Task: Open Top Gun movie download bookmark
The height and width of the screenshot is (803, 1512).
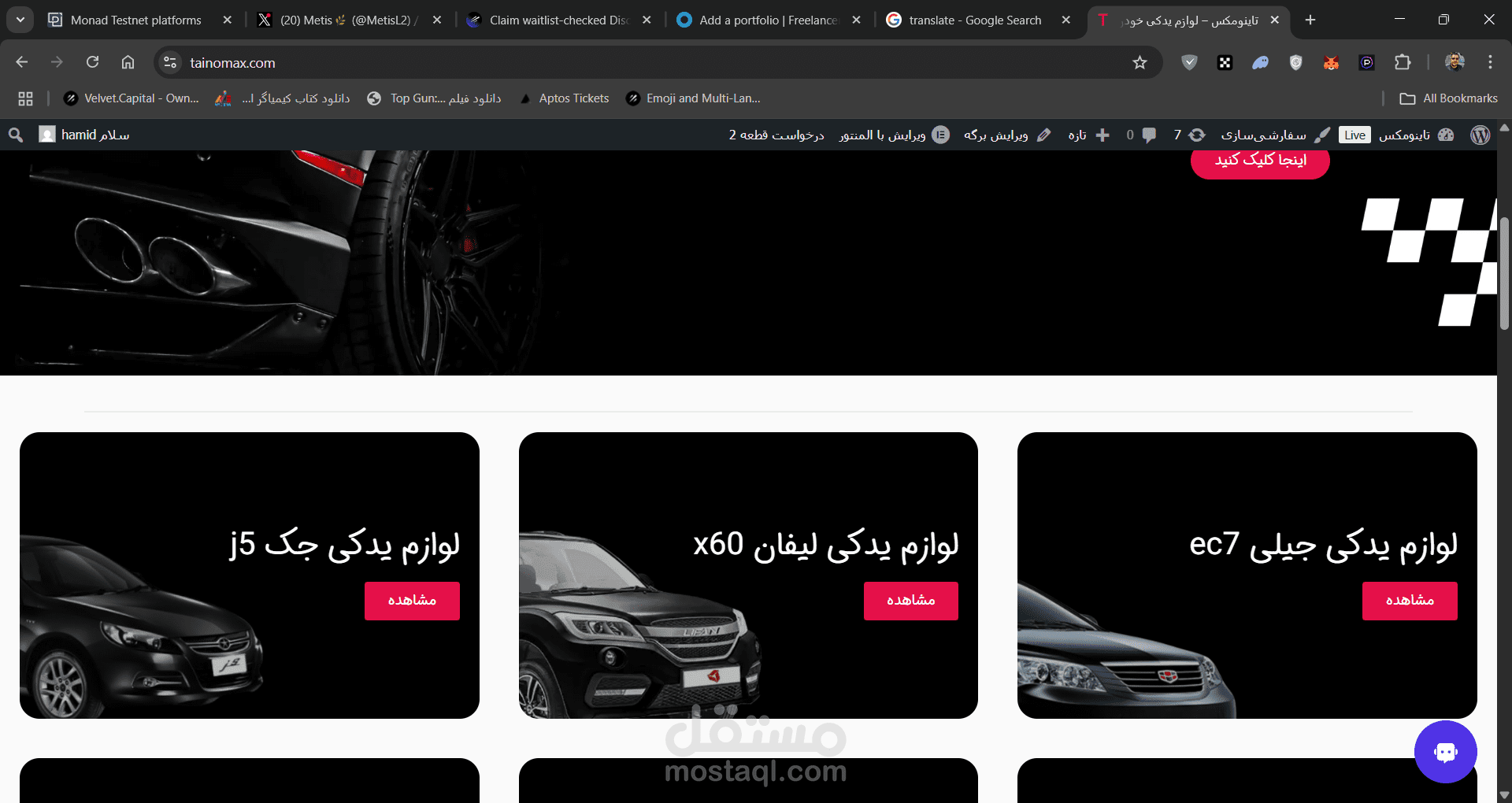Action: pos(434,98)
